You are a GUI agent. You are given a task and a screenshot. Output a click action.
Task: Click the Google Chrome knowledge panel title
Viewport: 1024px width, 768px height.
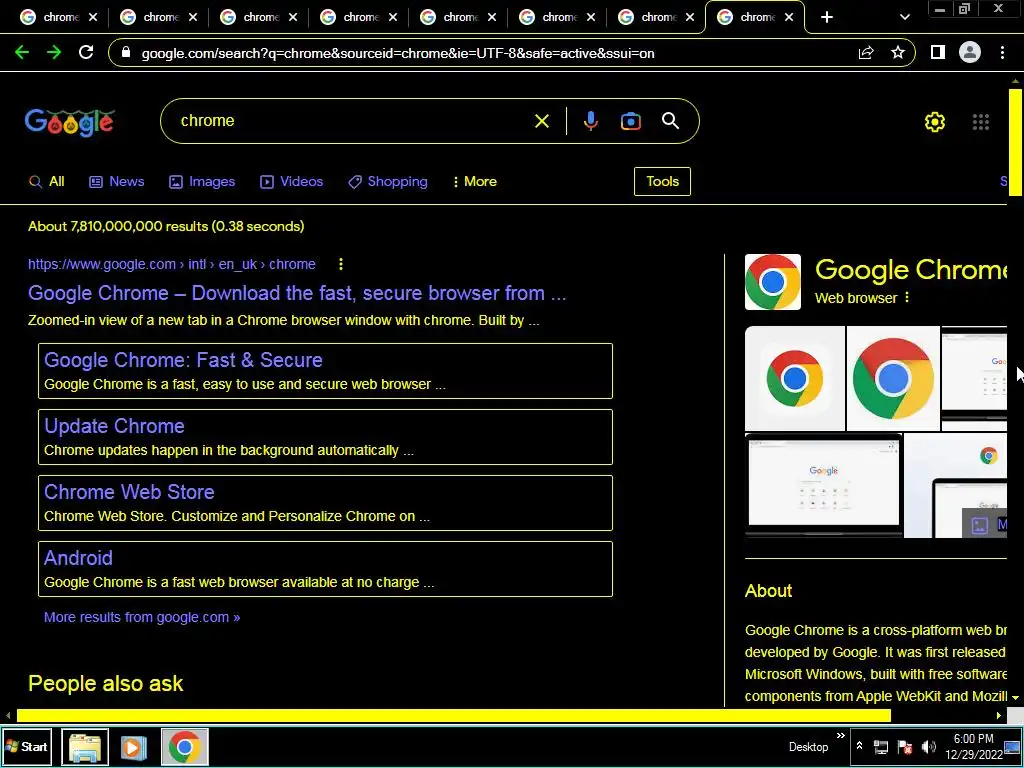911,269
